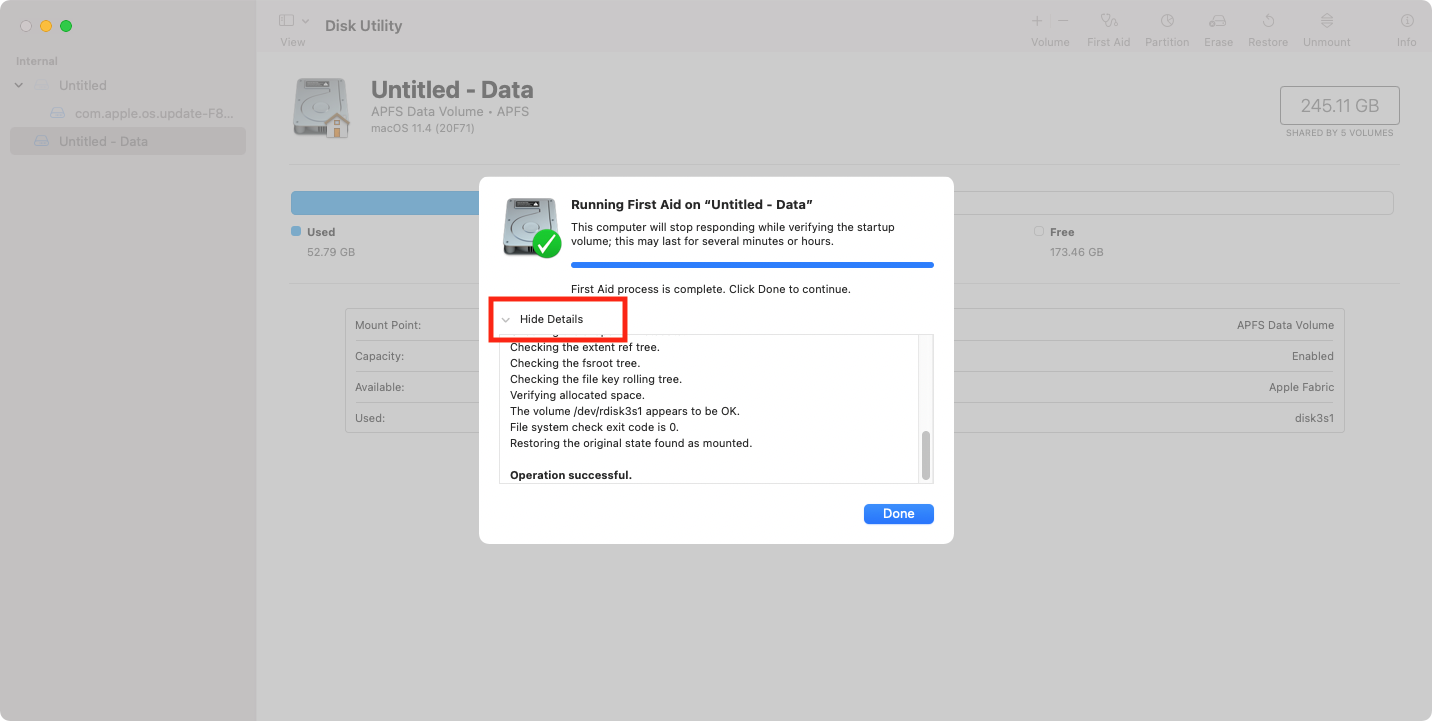Click the 'APFS Data Volume • APFS' subtitle
The image size is (1432, 721).
coord(450,111)
